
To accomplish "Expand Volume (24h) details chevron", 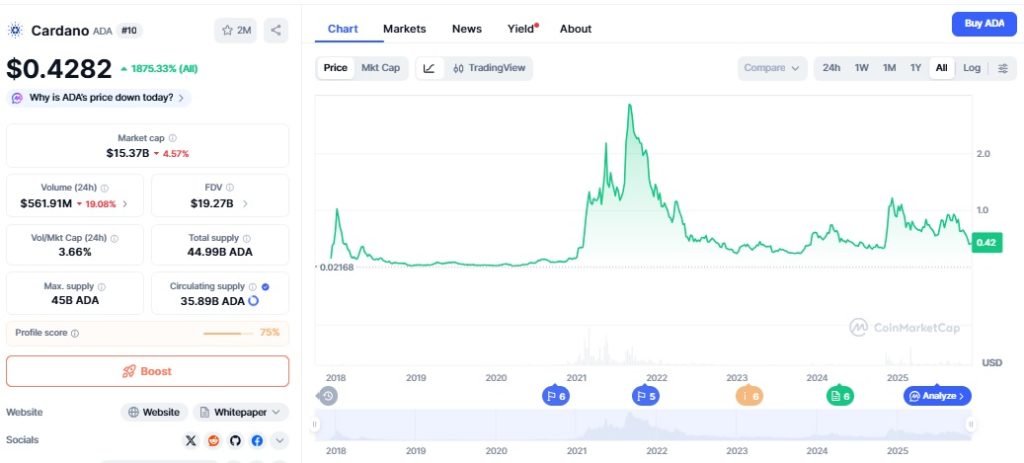I will 125,204.
